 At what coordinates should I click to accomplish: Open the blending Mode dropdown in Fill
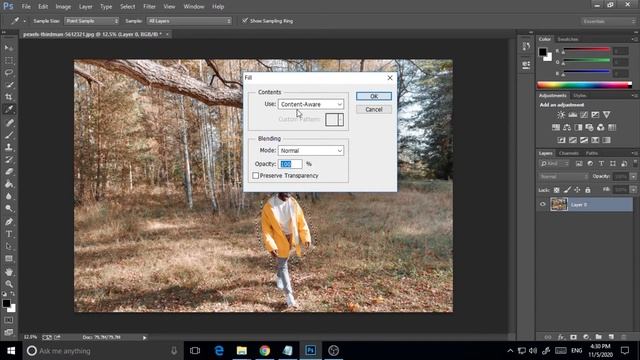pos(311,151)
